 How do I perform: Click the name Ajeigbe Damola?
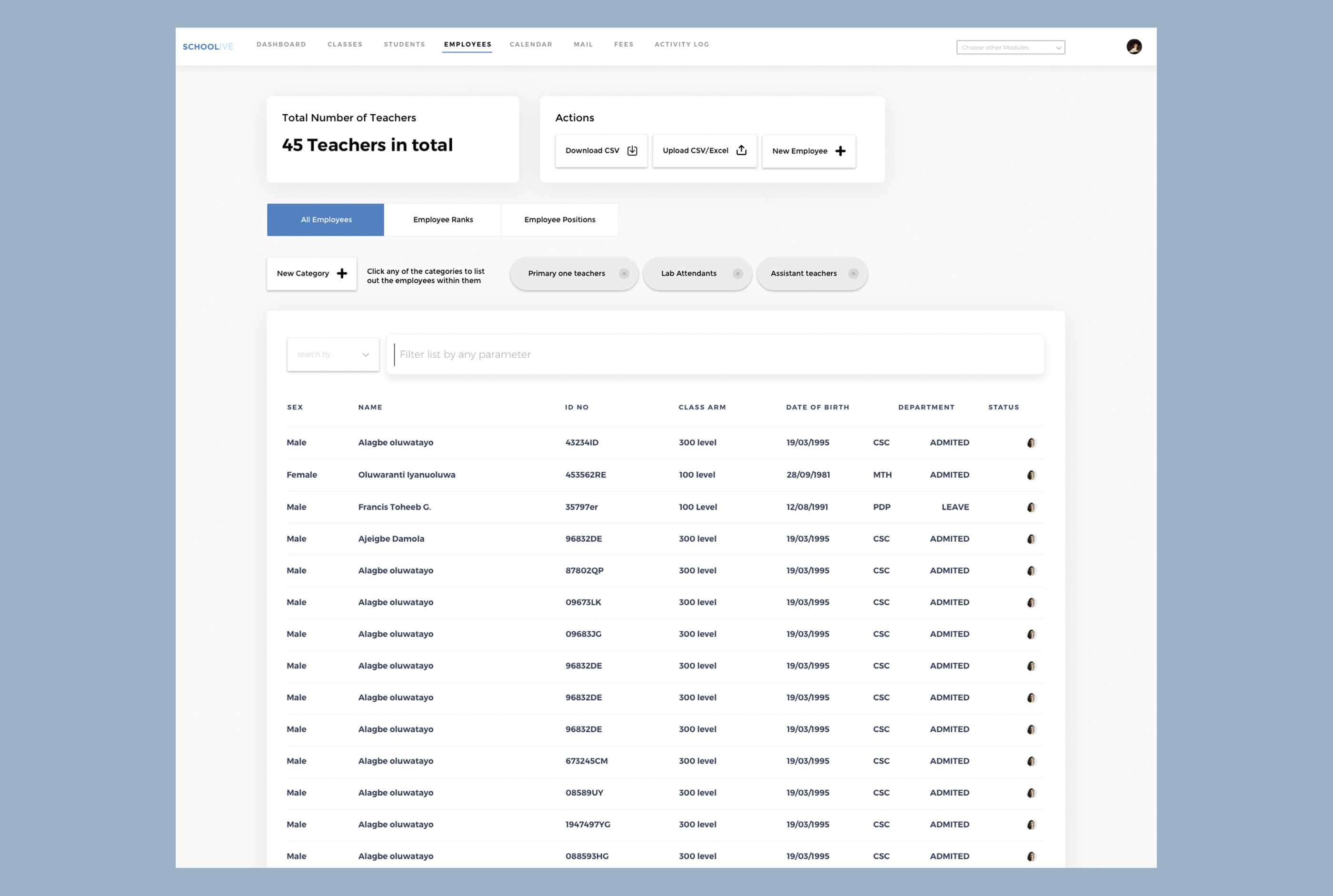[x=391, y=539]
